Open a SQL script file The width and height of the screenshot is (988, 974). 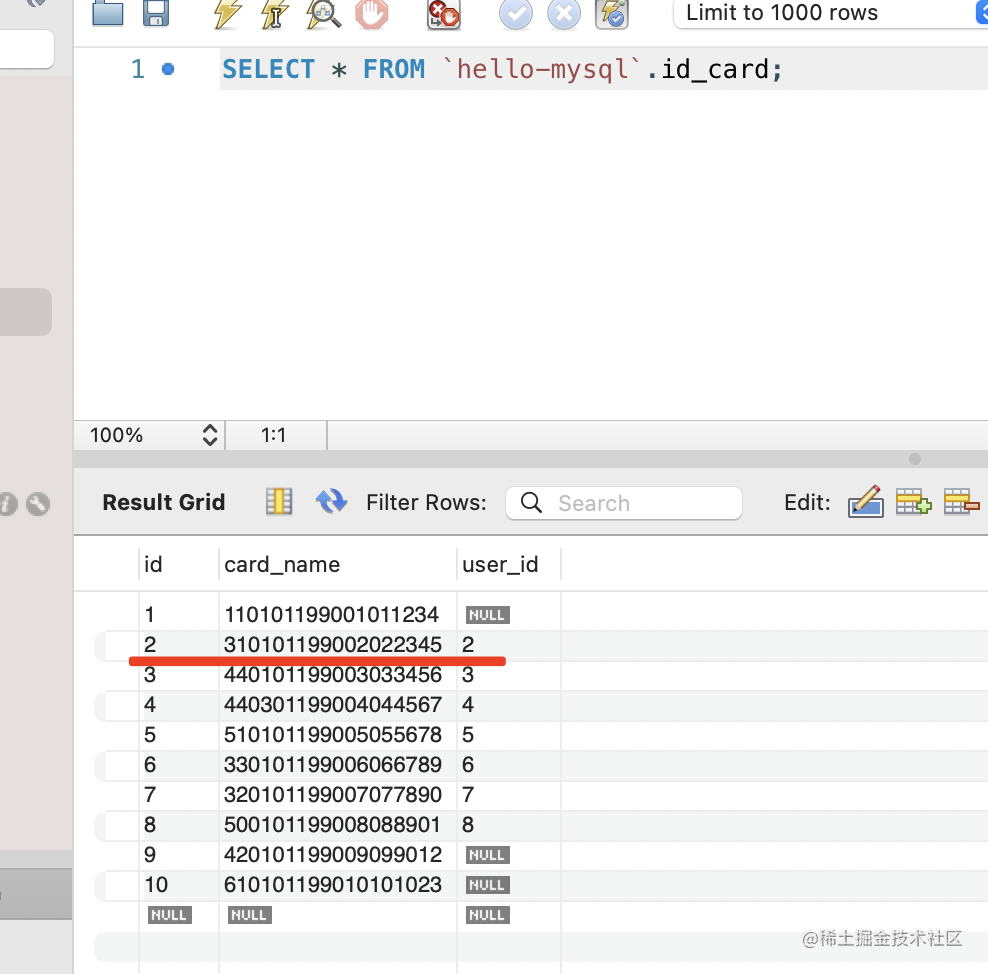pos(108,12)
